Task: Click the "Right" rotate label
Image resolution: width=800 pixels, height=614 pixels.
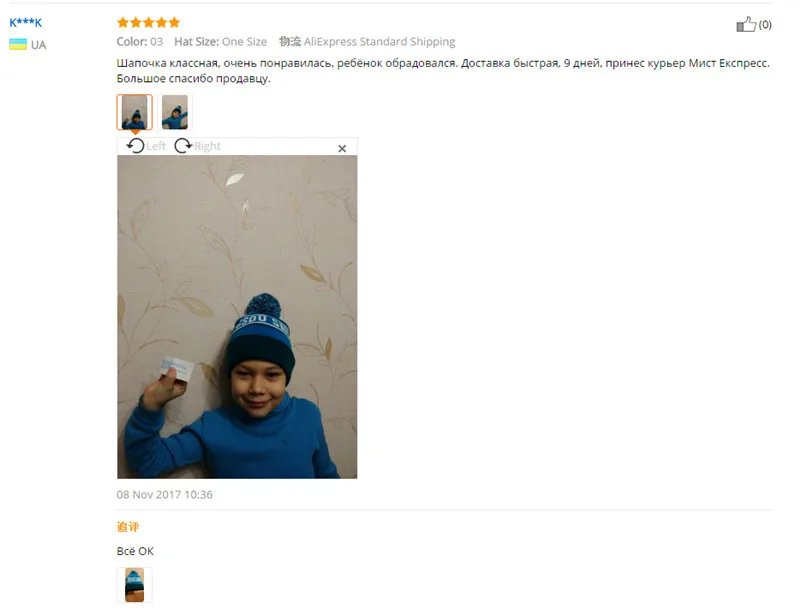Action: [207, 146]
